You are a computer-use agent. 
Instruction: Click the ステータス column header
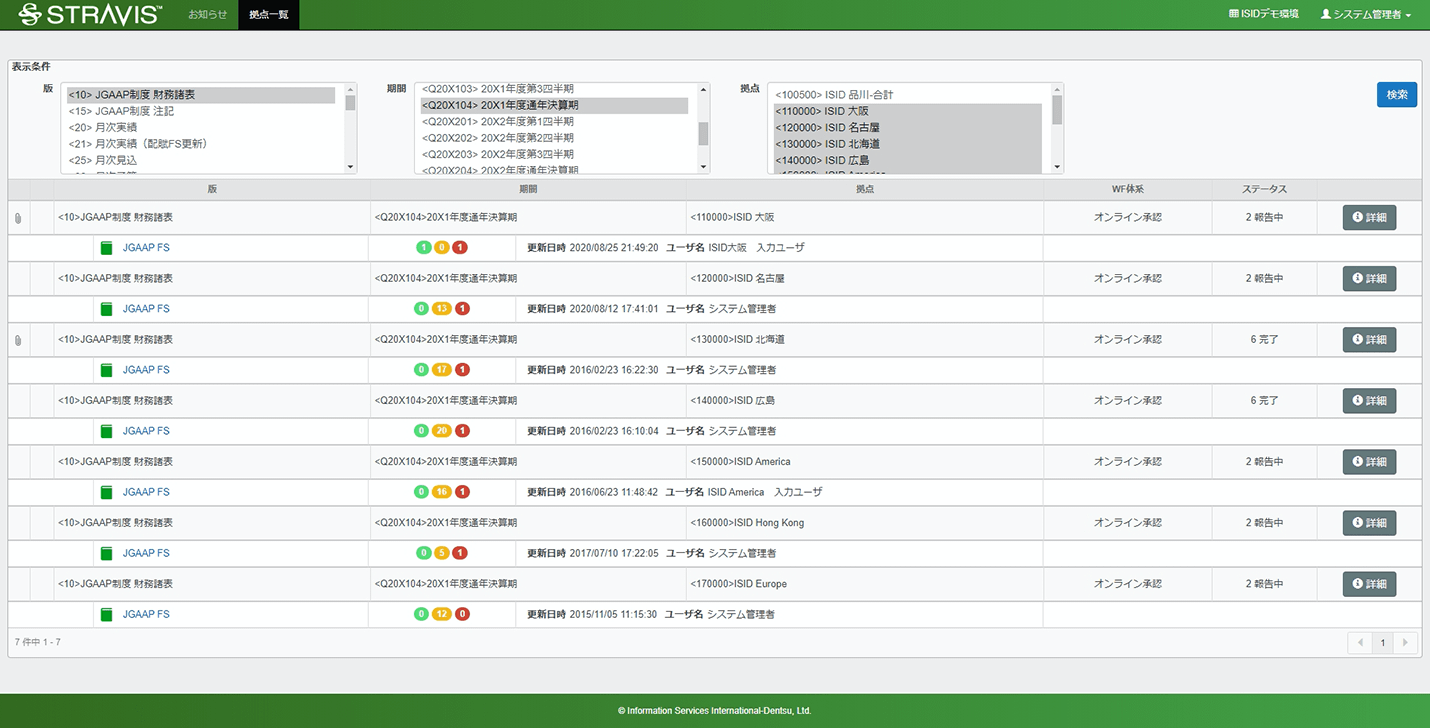tap(1264, 189)
